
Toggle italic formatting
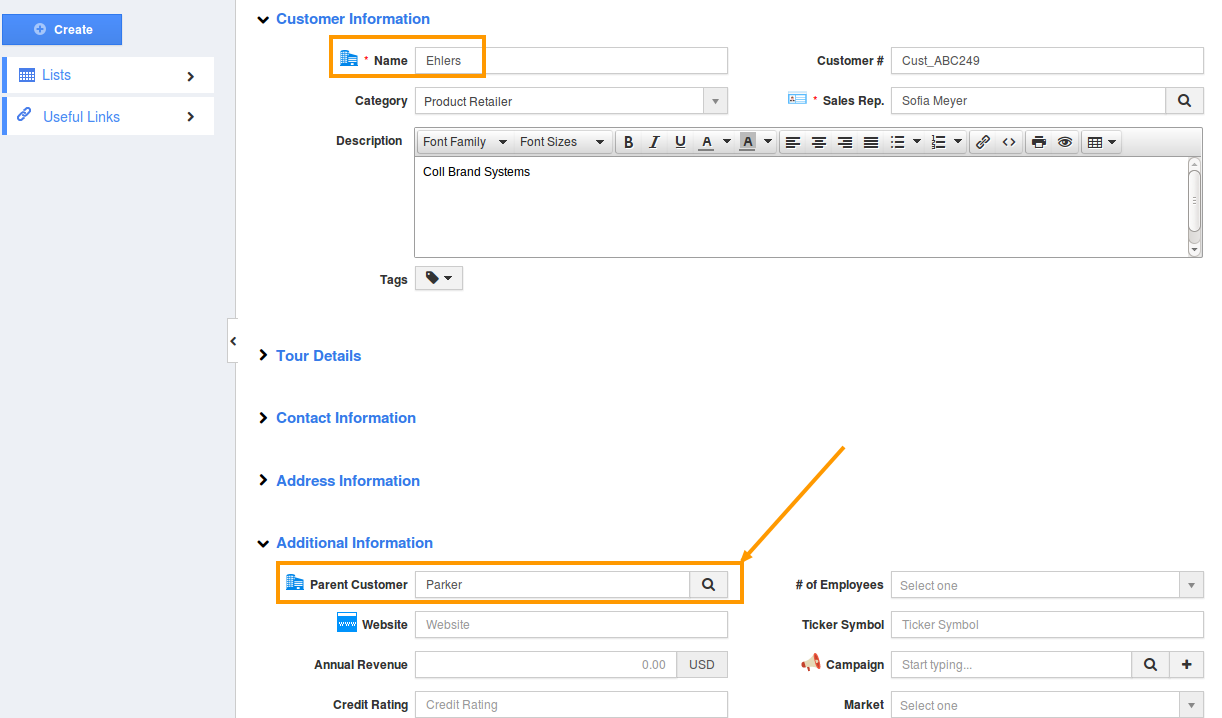click(x=654, y=142)
